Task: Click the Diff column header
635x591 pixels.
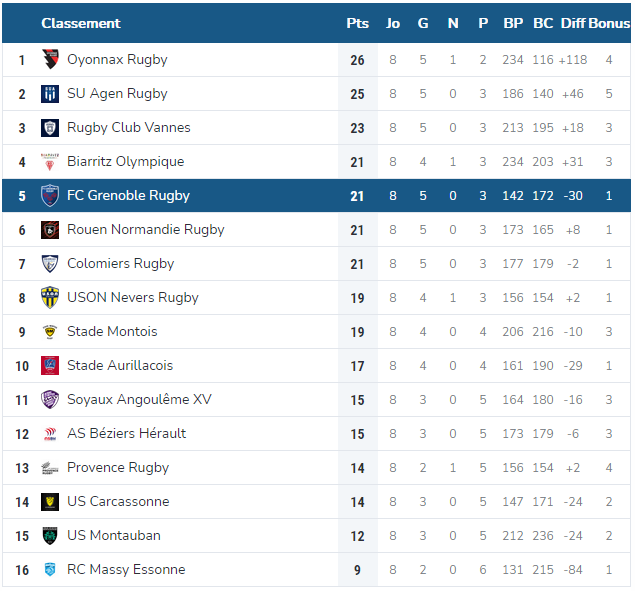Action: click(x=573, y=23)
